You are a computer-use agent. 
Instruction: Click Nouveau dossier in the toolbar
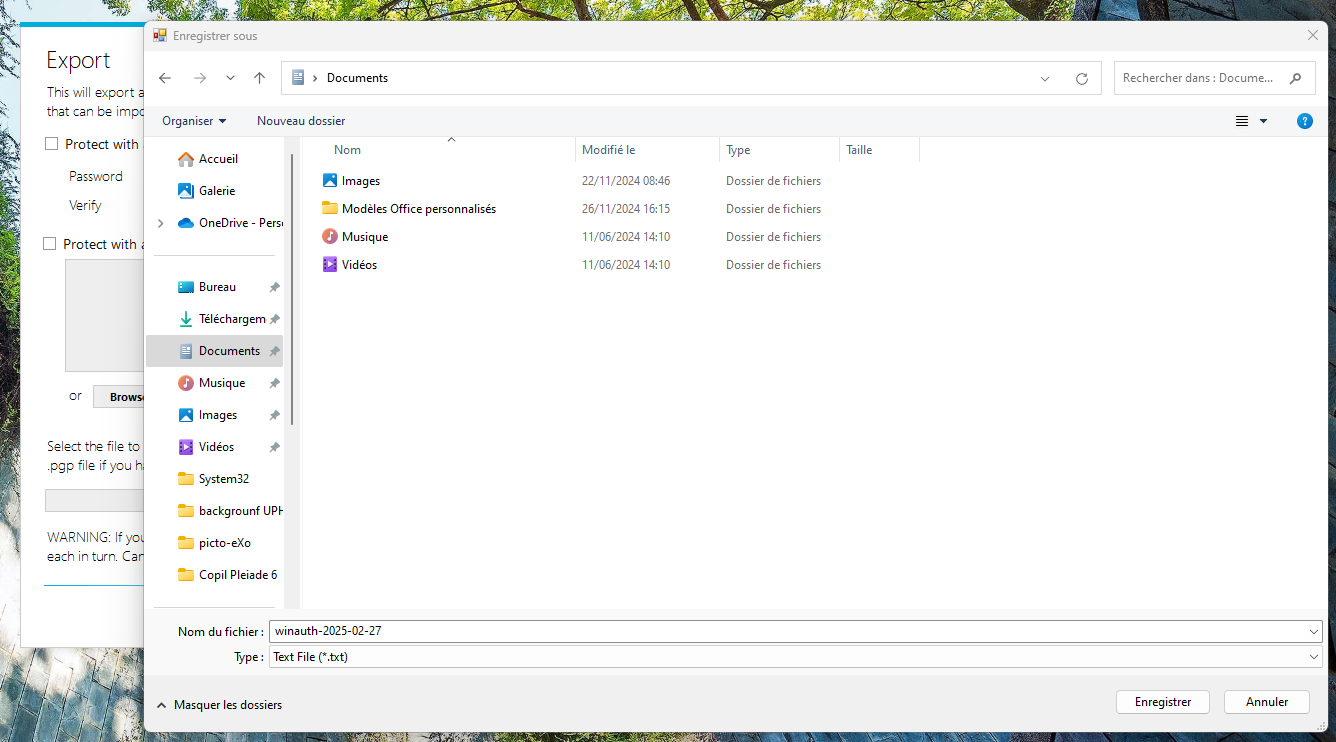301,121
